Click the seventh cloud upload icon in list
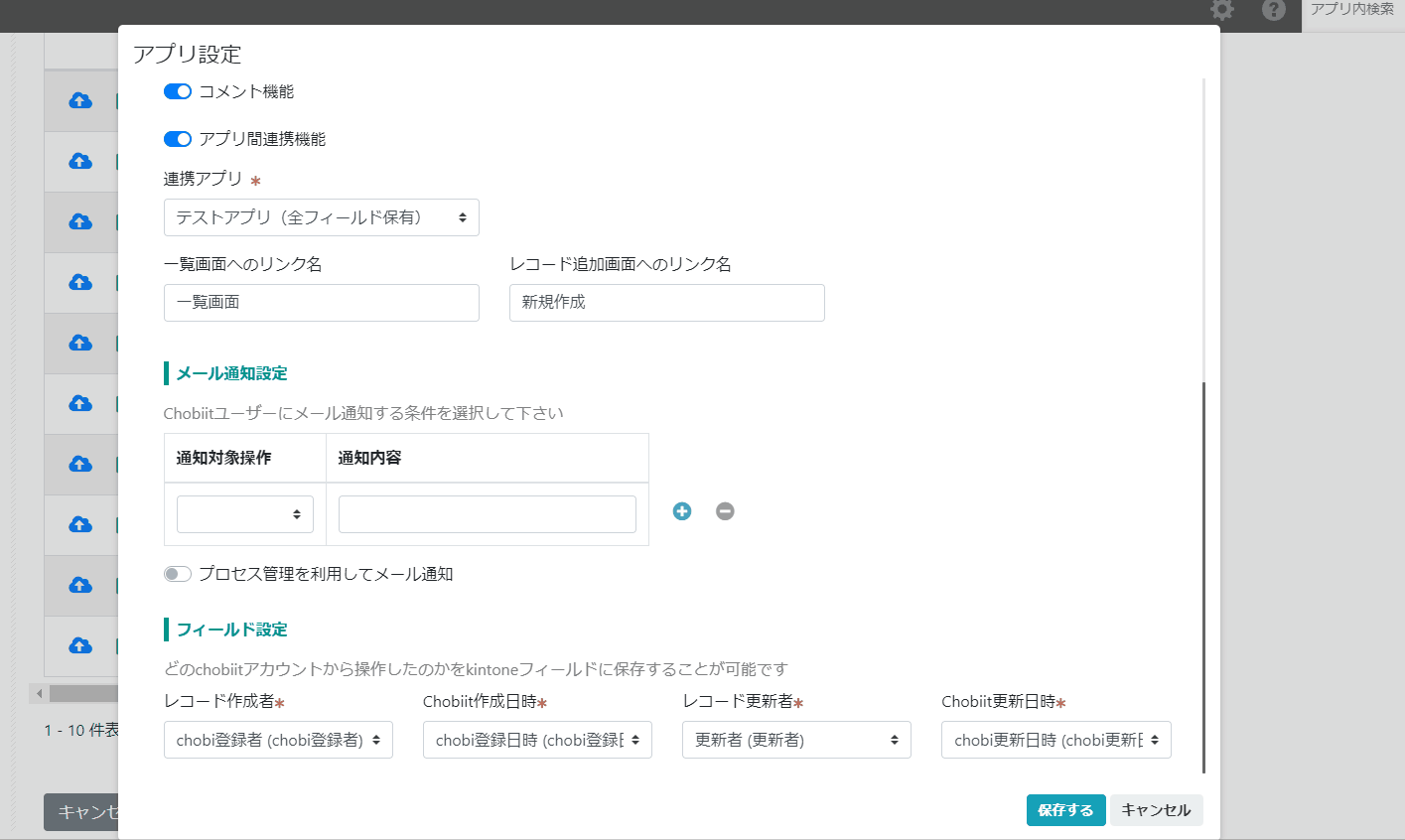The height and width of the screenshot is (840, 1405). (80, 464)
